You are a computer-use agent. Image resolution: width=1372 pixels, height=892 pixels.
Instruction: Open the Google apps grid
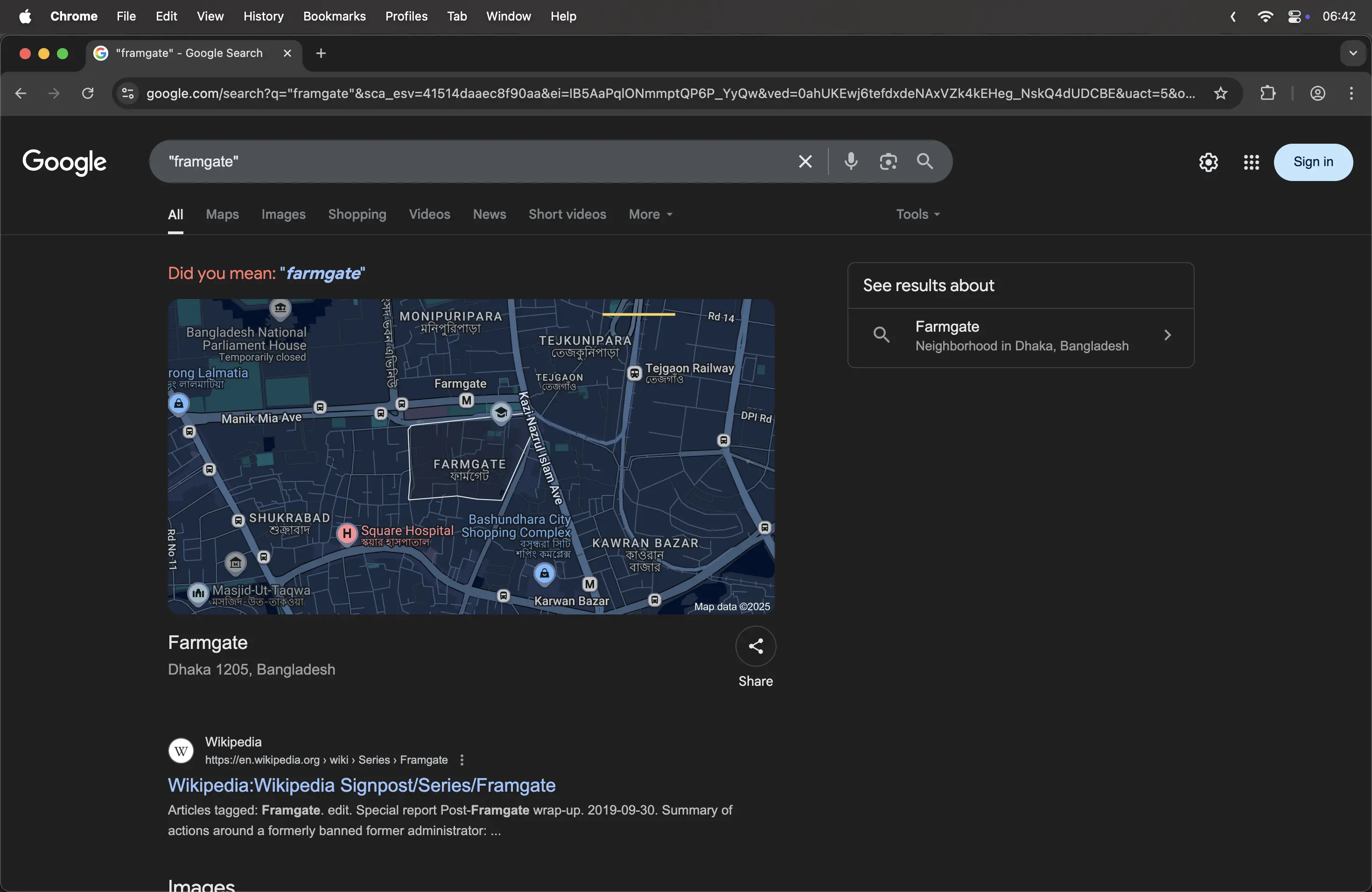coord(1251,162)
